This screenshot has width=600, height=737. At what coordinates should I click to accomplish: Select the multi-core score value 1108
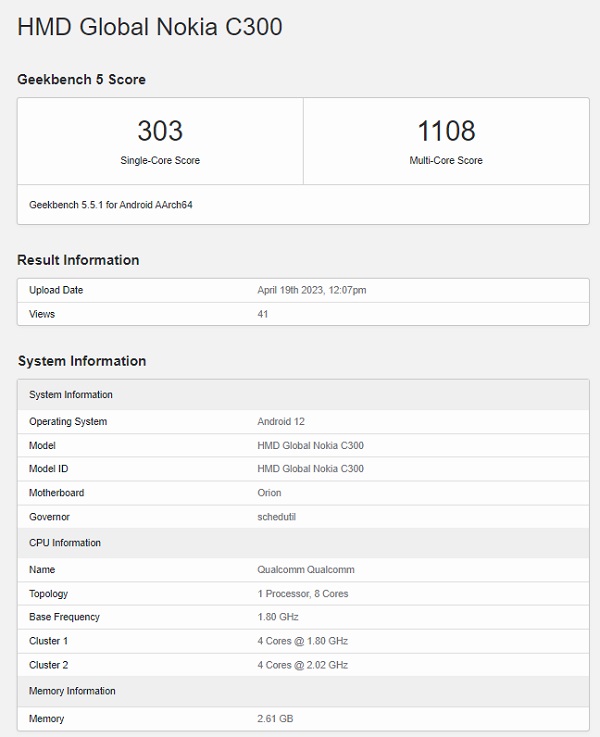click(x=446, y=131)
